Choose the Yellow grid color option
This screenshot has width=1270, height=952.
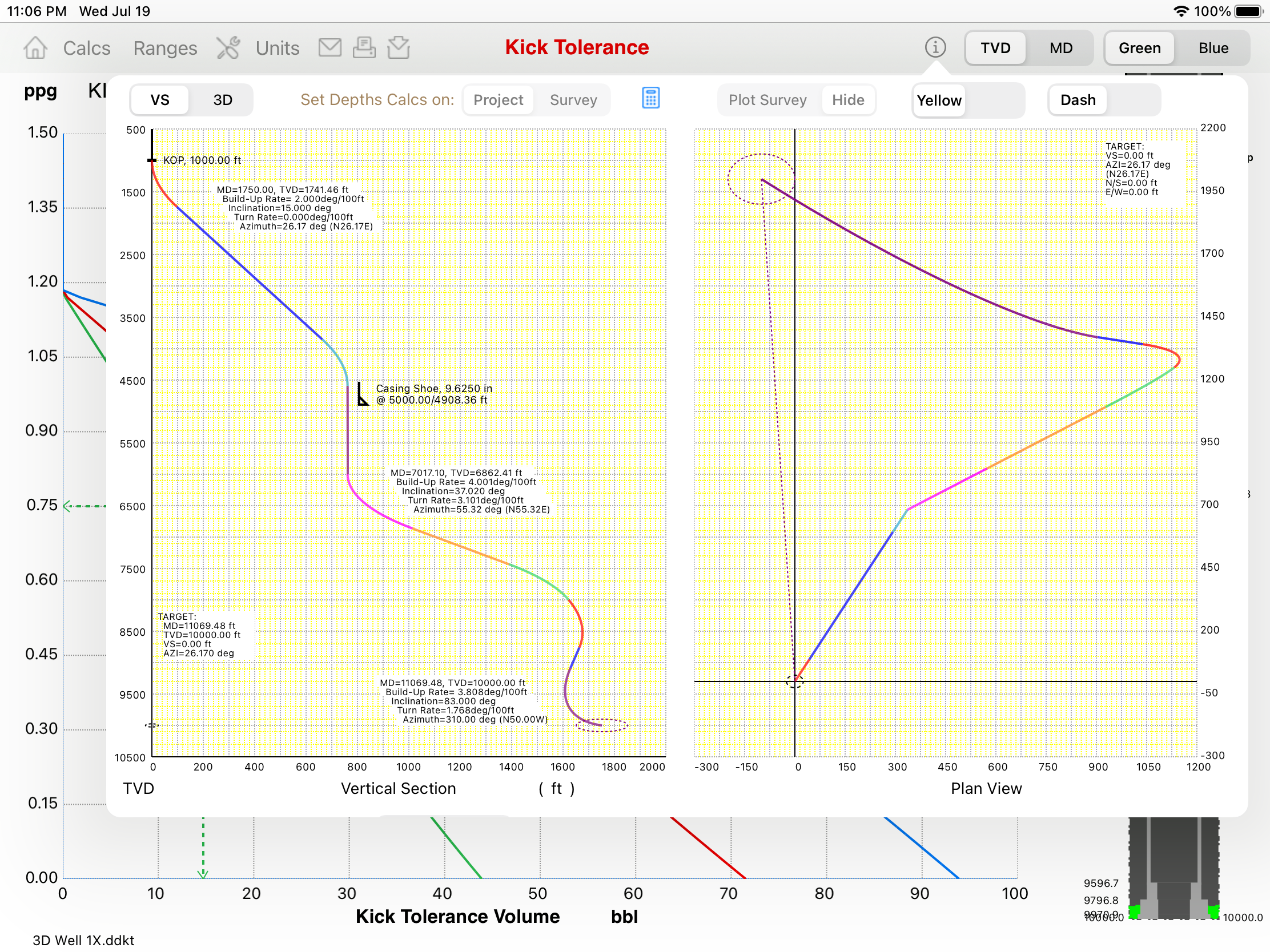click(939, 100)
